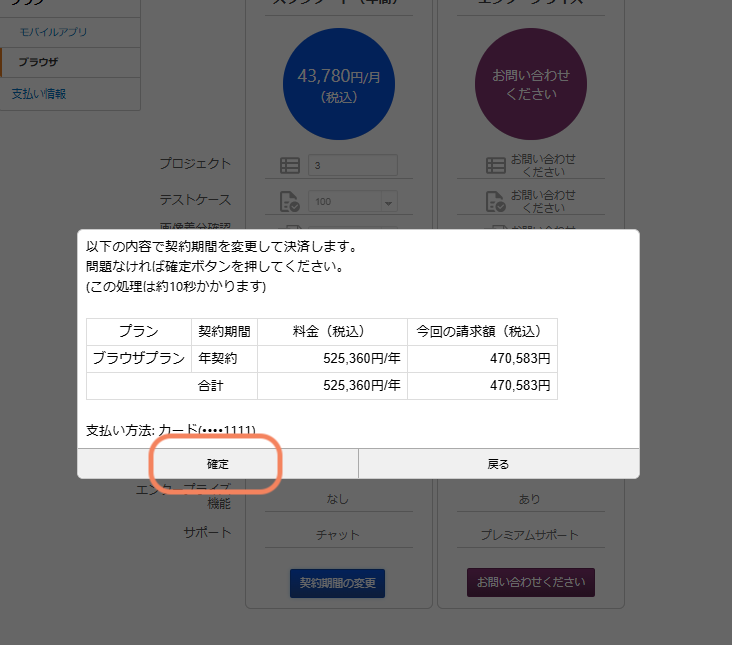Click the 契約期間 column header

[225, 331]
